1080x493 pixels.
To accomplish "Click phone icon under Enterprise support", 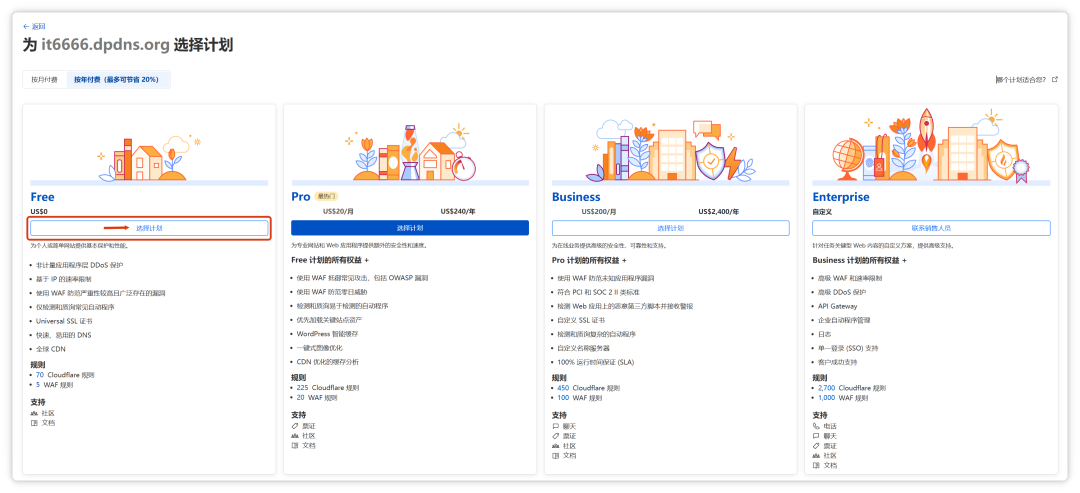I will (x=816, y=425).
